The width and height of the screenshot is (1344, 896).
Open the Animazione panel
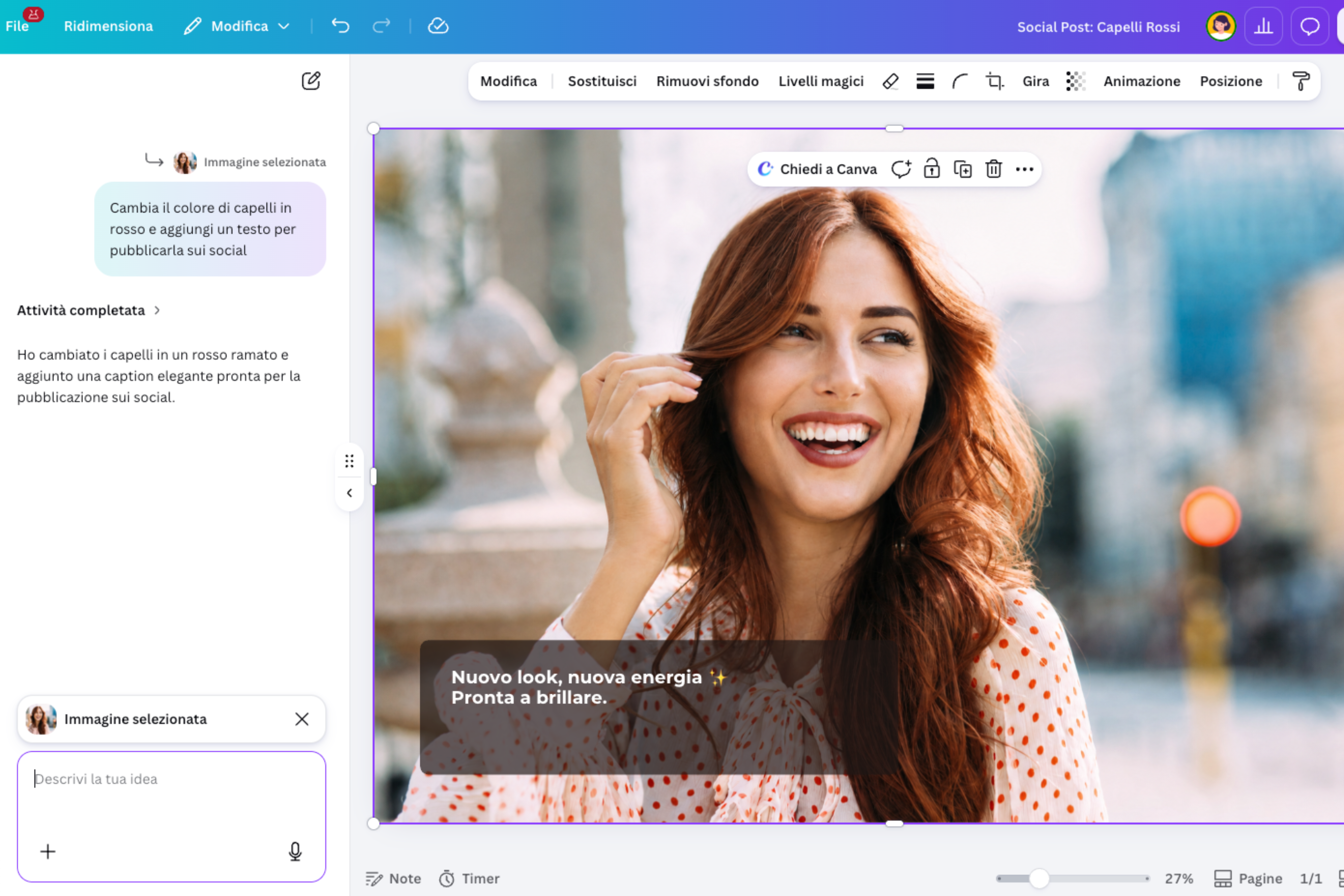click(1142, 82)
